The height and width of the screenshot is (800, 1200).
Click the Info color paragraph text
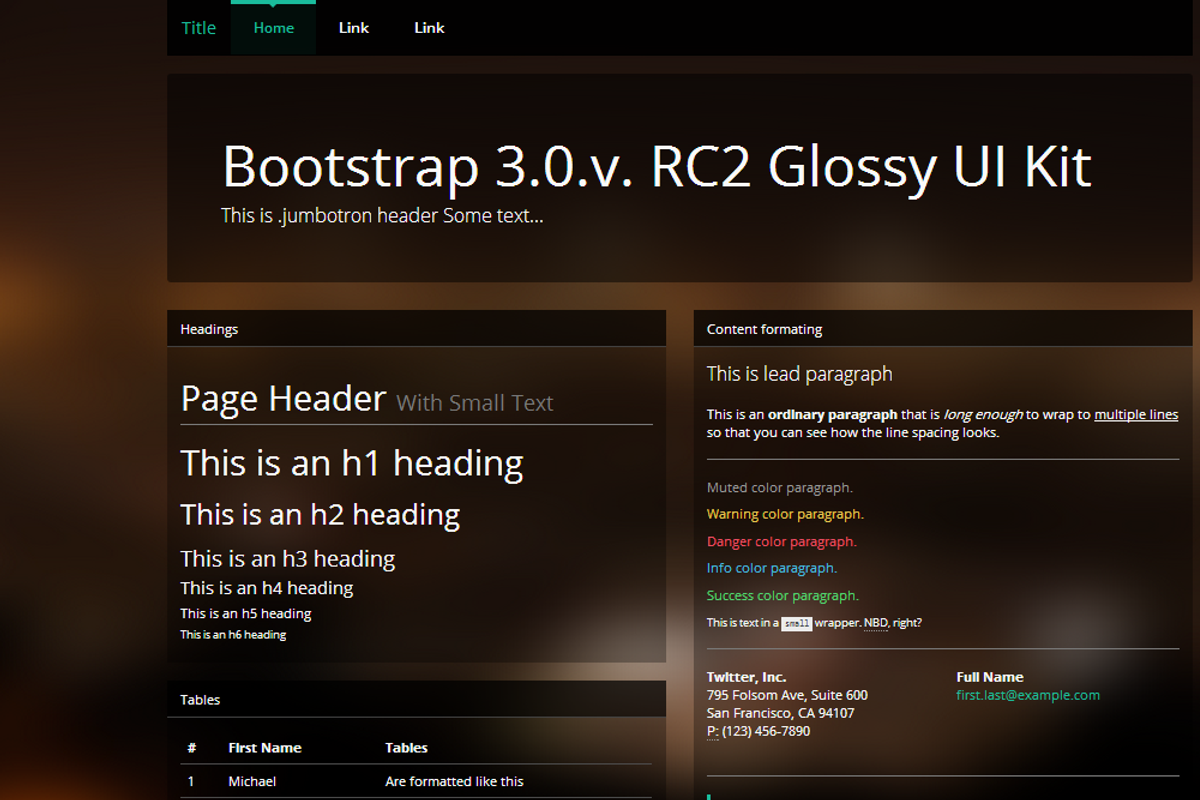772,567
